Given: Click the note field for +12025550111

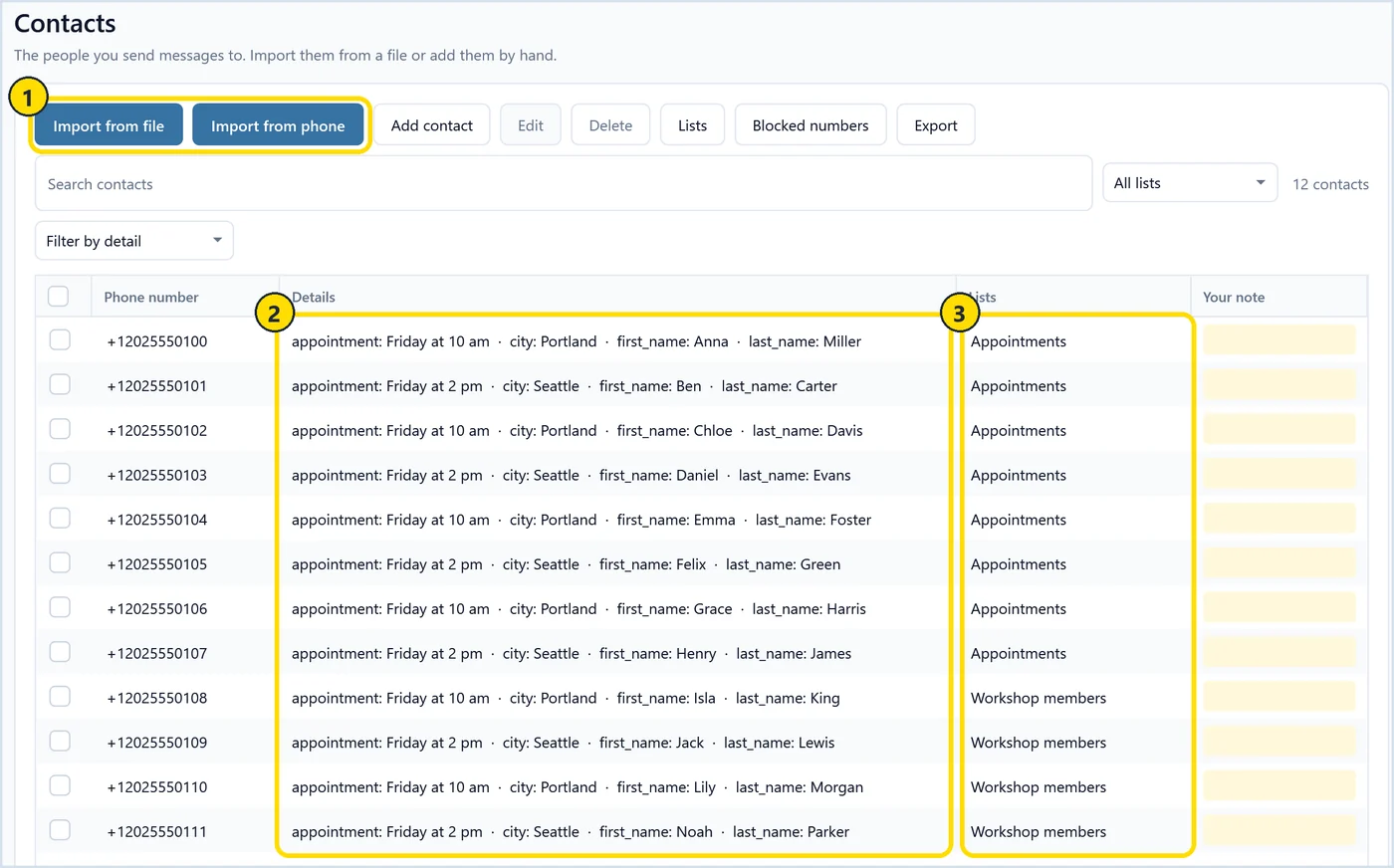Looking at the screenshot, I should pyautogui.click(x=1279, y=831).
